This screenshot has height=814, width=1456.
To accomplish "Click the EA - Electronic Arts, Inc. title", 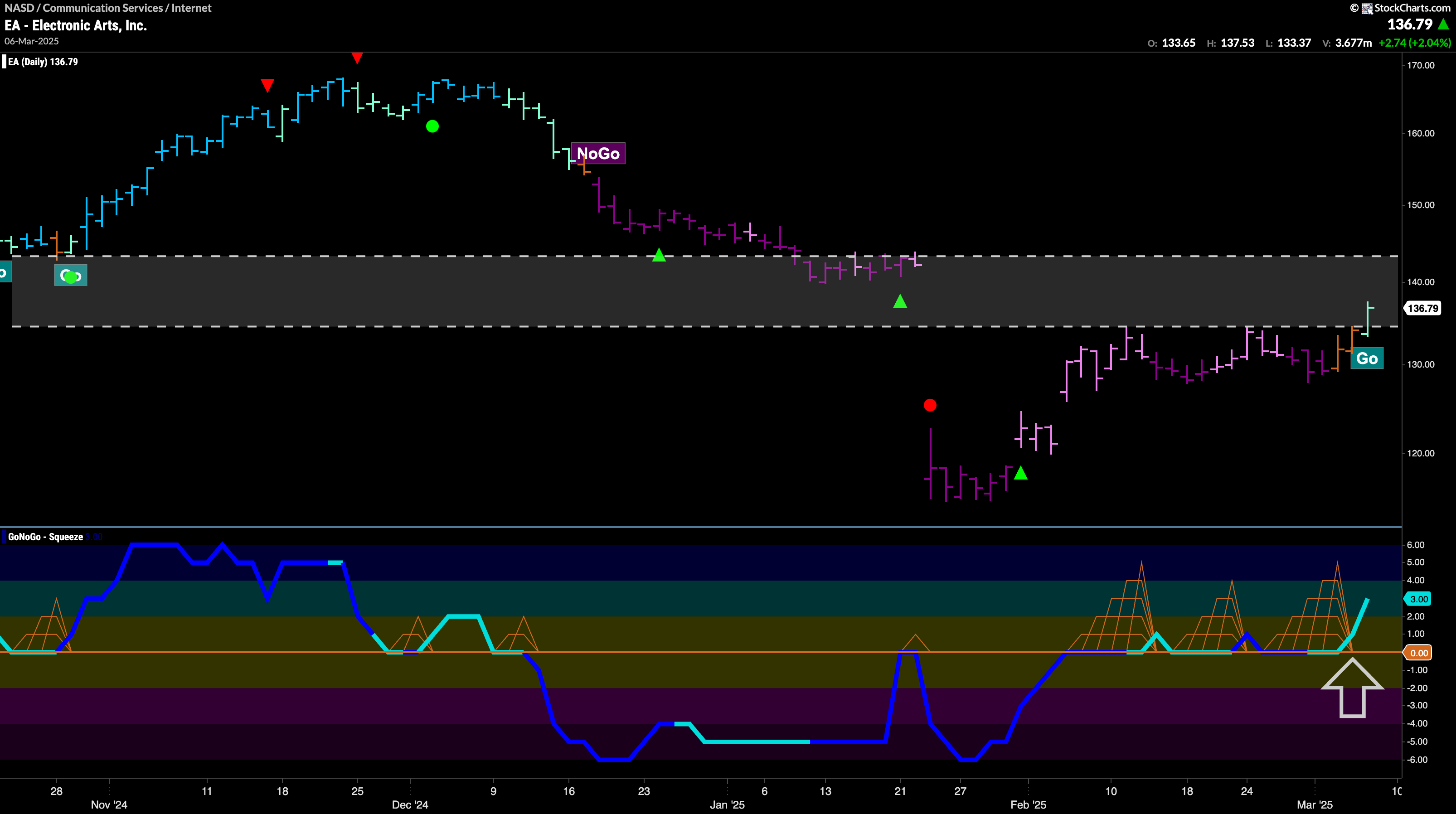I will (x=76, y=25).
